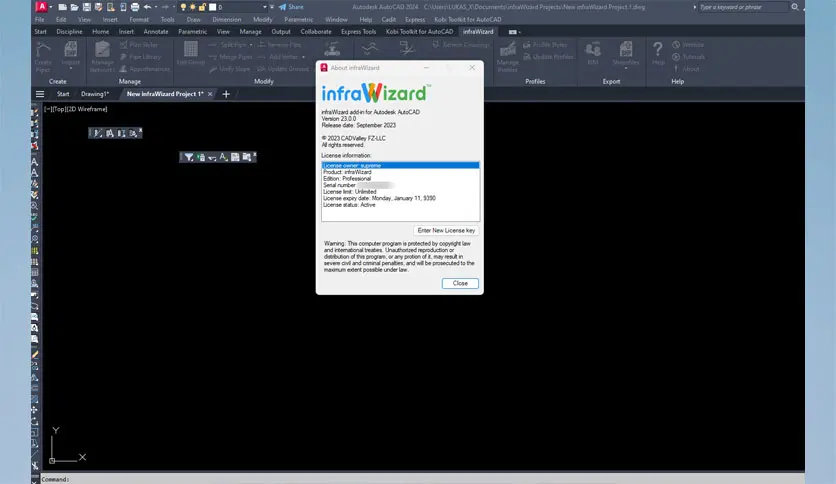Click the Type a keyword or phrase search field
The image size is (836, 484).
point(742,7)
